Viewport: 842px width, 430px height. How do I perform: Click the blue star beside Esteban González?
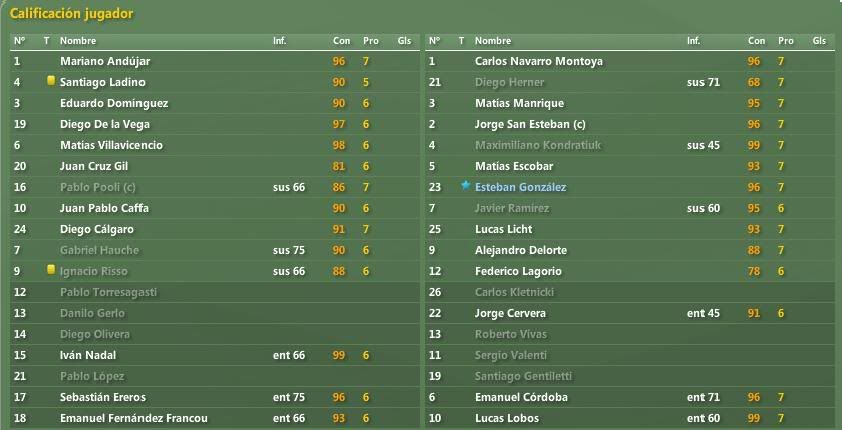click(x=465, y=186)
